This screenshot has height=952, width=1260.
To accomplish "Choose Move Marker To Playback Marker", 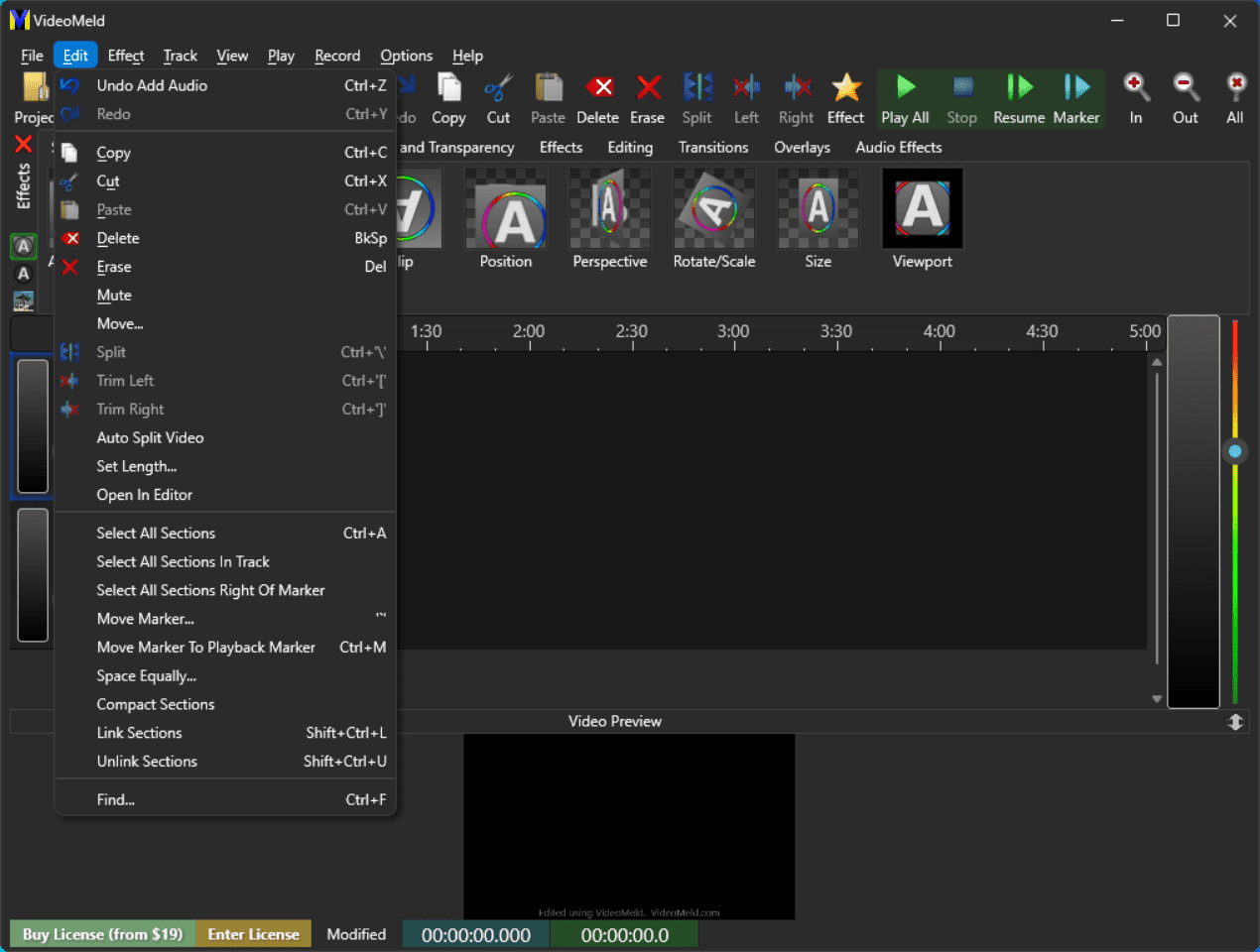I will (225, 648).
